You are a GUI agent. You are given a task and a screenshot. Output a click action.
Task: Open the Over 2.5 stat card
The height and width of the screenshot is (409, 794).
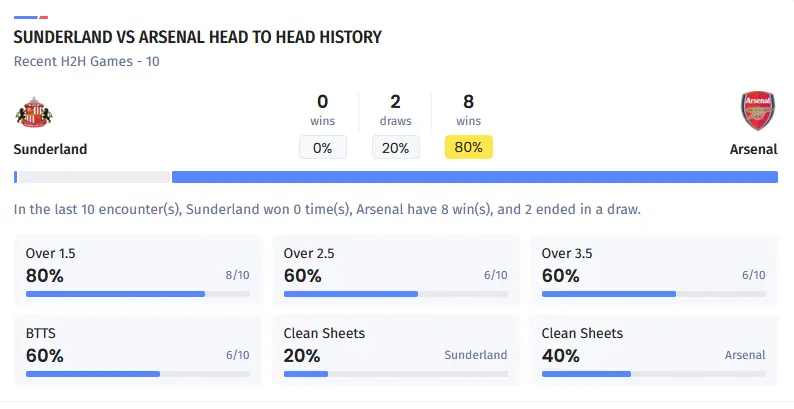pyautogui.click(x=395, y=270)
